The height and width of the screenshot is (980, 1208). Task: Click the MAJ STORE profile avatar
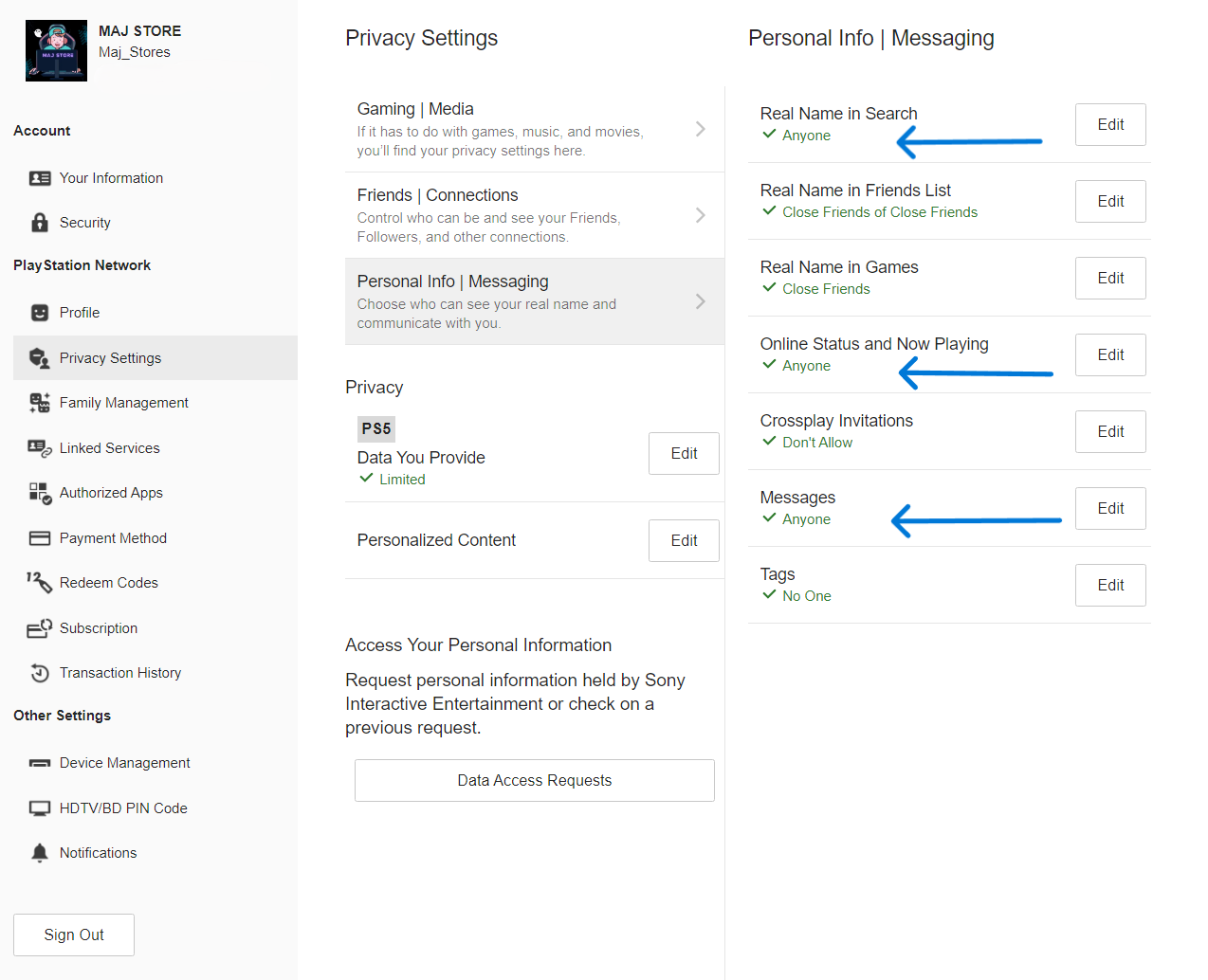(x=56, y=51)
